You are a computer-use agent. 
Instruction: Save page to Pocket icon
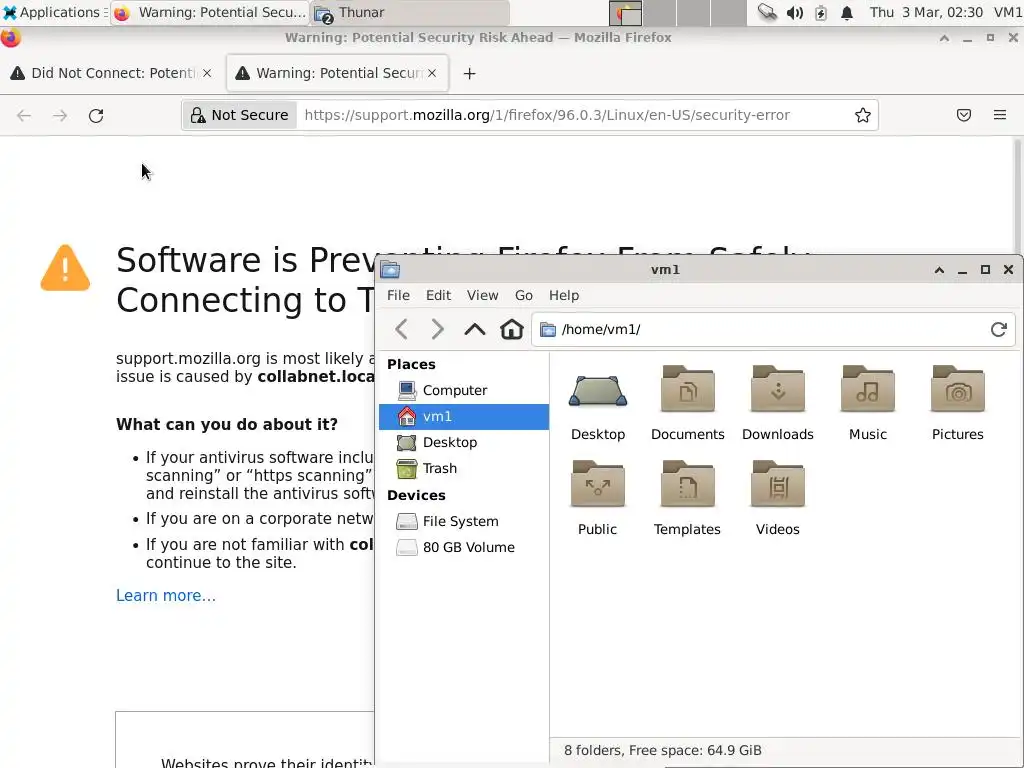[x=963, y=116]
